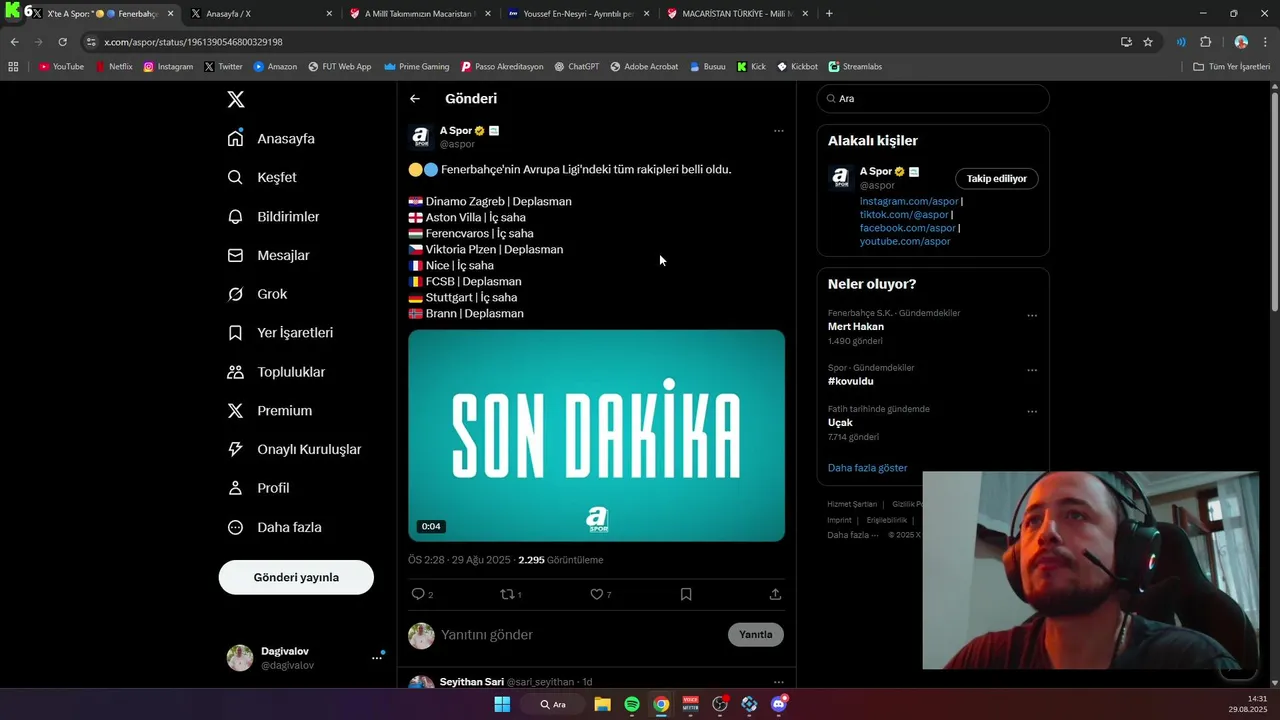Viewport: 1280px width, 720px height.
Task: Open Grok from the sidebar
Action: 257,294
